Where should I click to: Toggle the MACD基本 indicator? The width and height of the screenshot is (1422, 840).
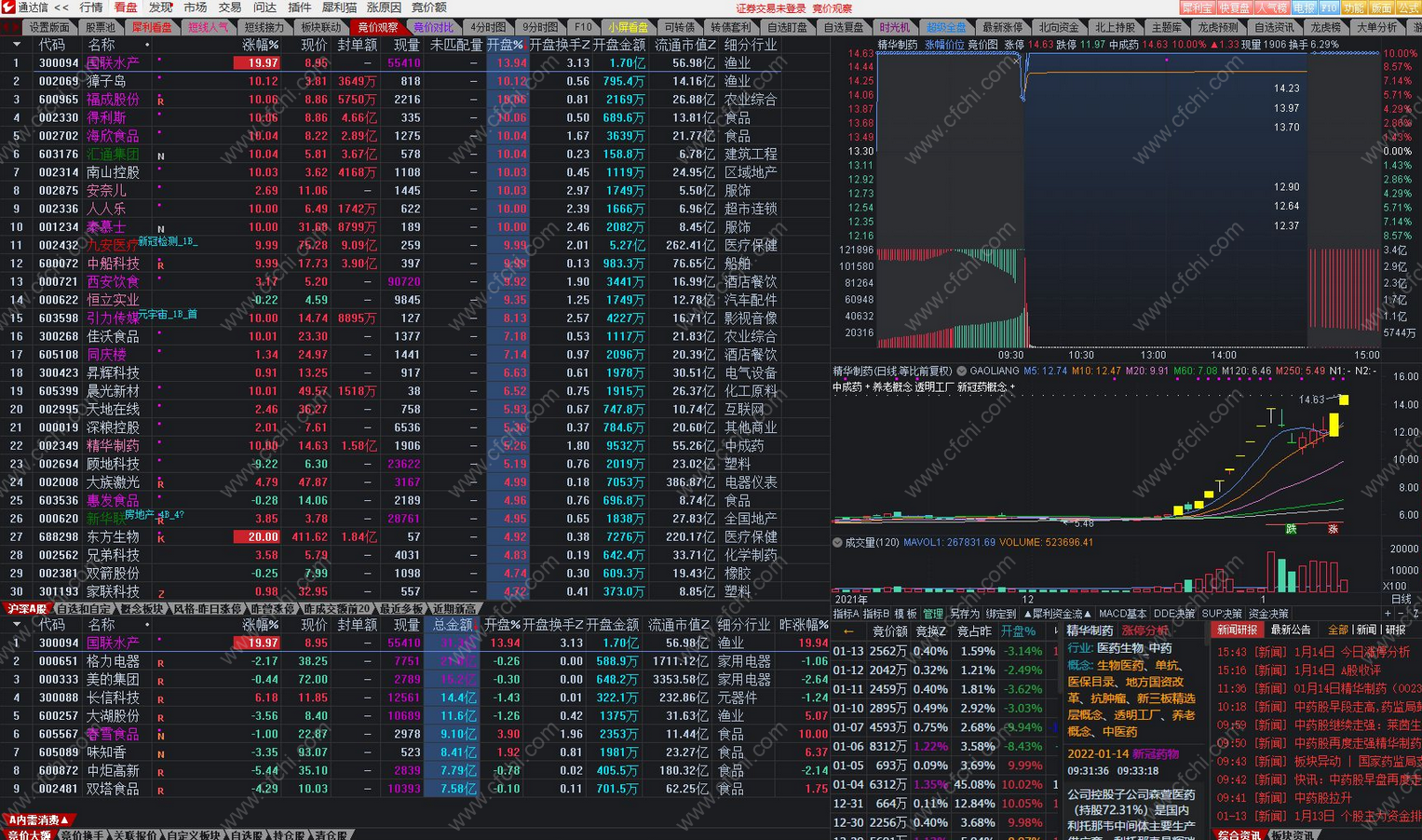(x=1122, y=614)
